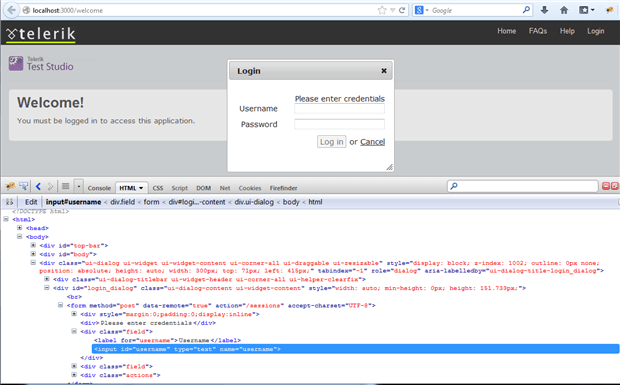Click the Firebug bug menu icon
620x385 pixels.
pyautogui.click(x=10, y=186)
